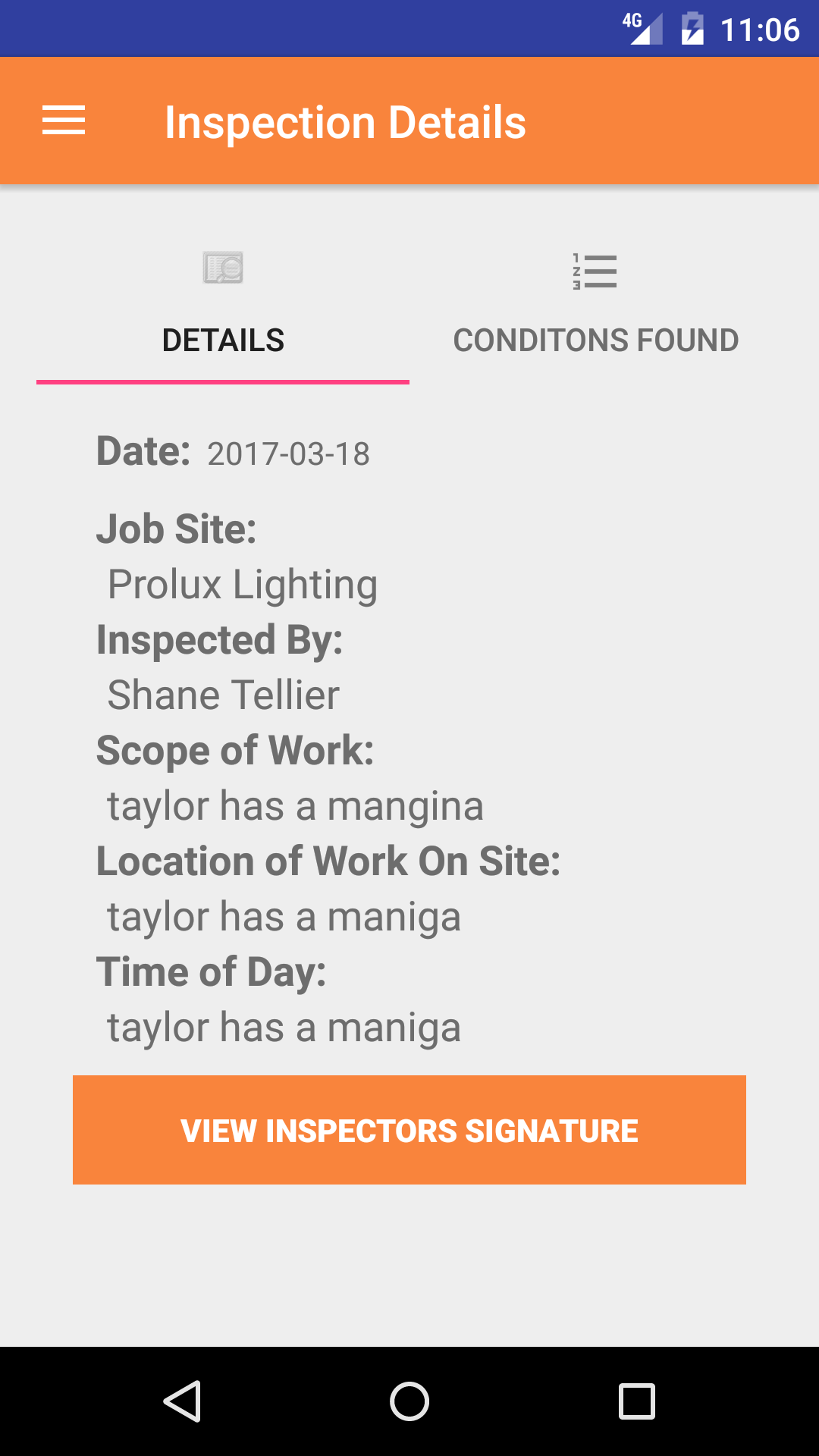Tap the Location of Work On Site label

pyautogui.click(x=328, y=861)
